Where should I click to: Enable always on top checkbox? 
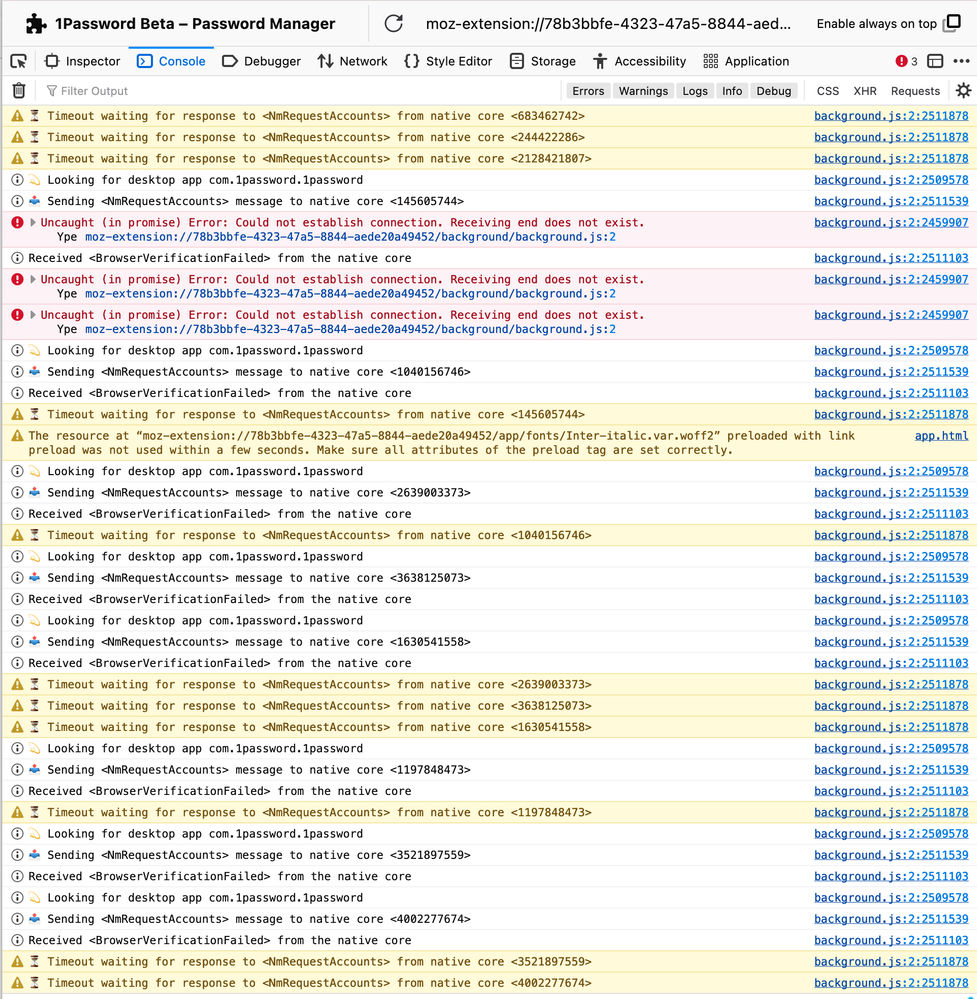pyautogui.click(x=953, y=24)
